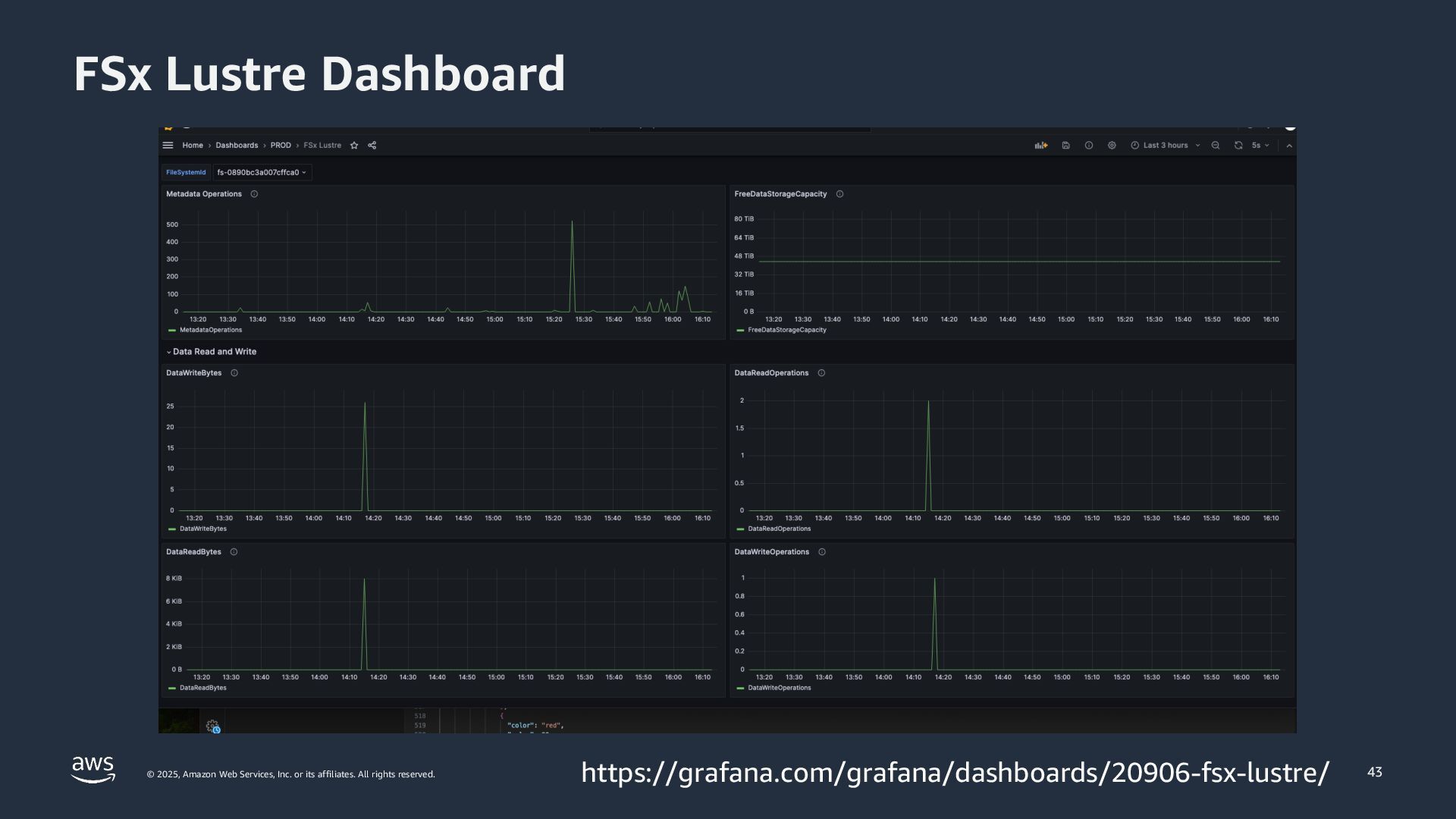
Task: Collapse the Data Read and Write row
Action: coord(212,352)
